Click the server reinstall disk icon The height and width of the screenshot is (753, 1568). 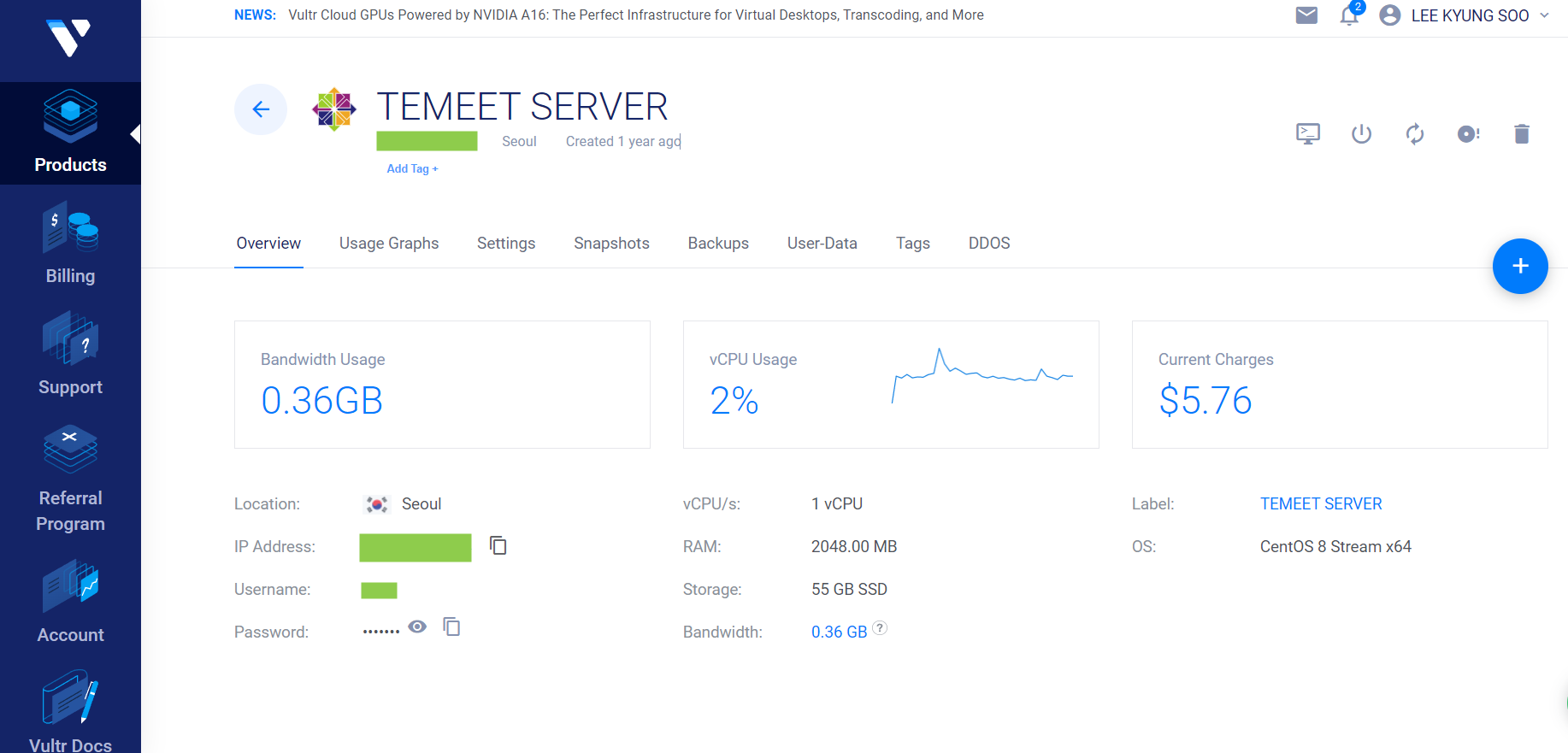pos(1468,134)
